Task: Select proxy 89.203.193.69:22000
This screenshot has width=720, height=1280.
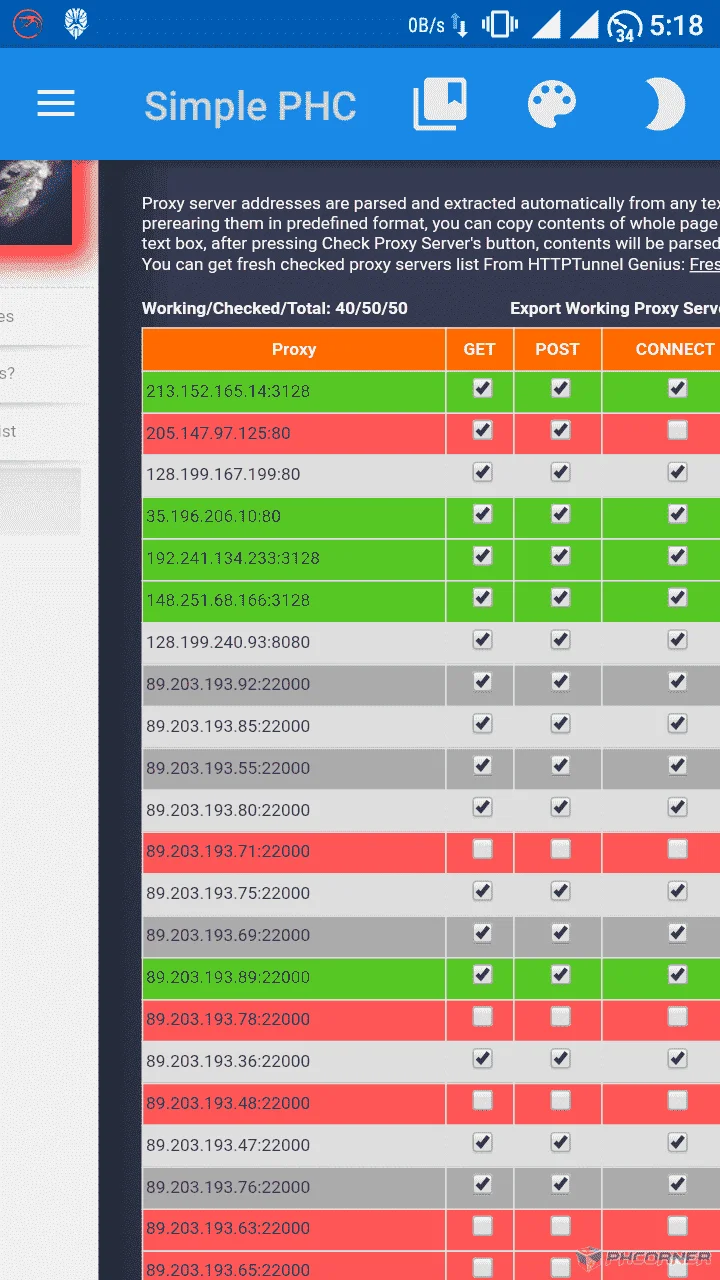Action: 228,936
